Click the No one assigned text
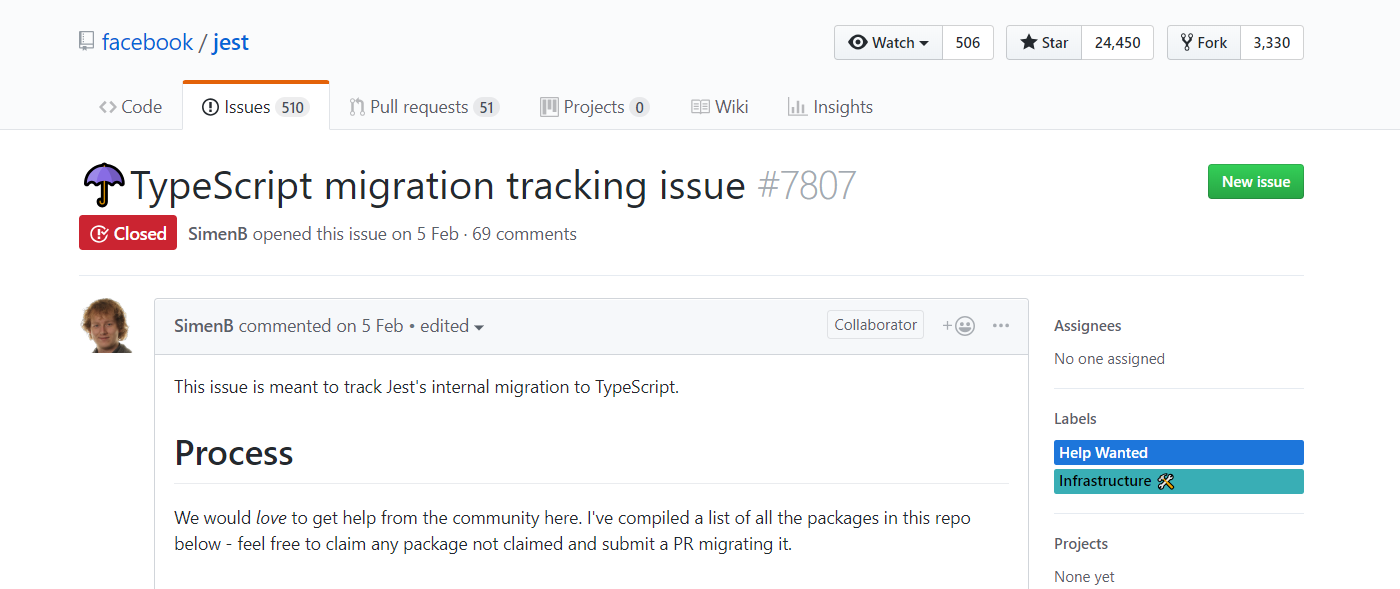Image resolution: width=1400 pixels, height=589 pixels. 1109,359
